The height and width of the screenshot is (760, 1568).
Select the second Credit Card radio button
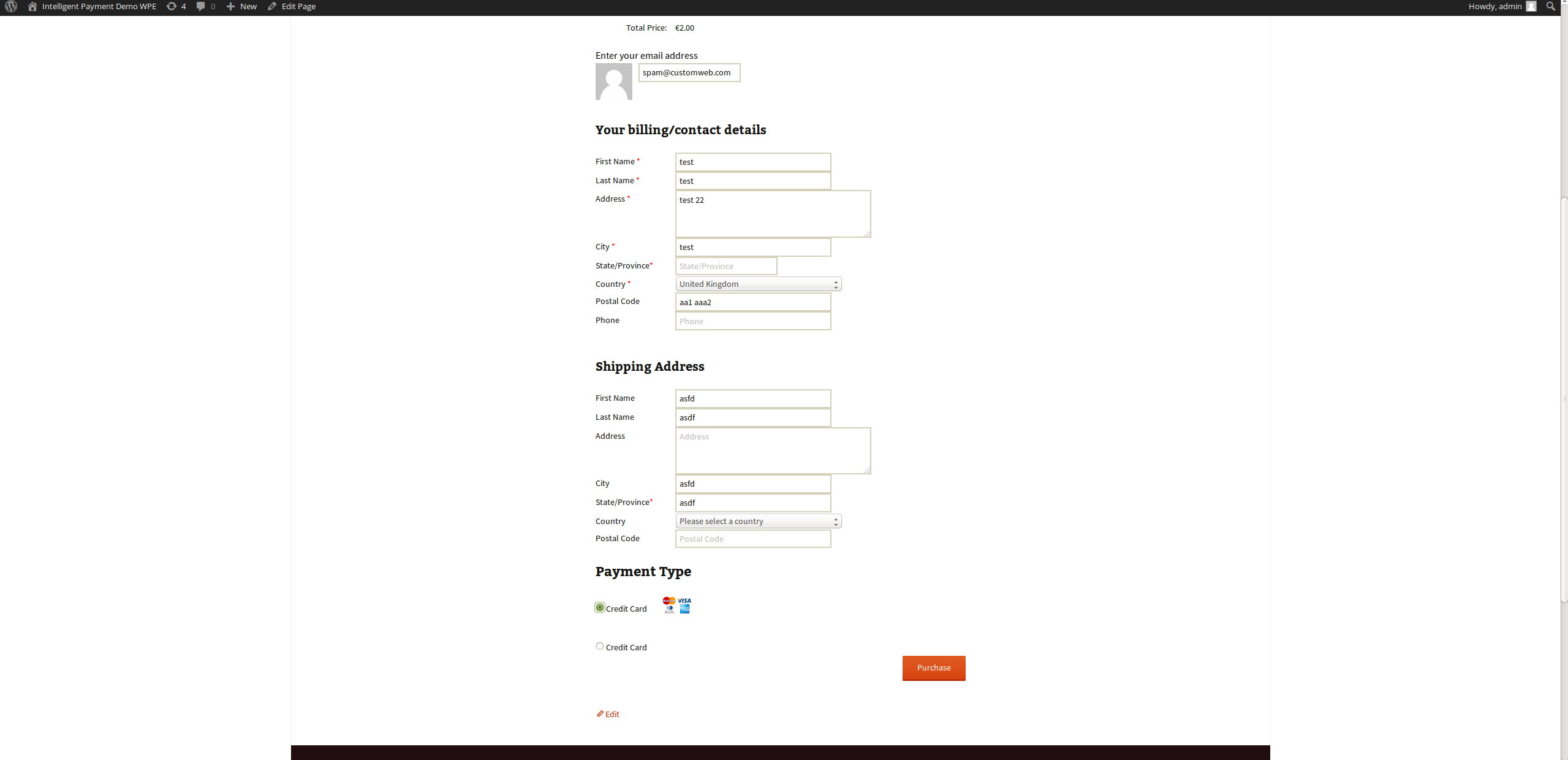tap(600, 646)
